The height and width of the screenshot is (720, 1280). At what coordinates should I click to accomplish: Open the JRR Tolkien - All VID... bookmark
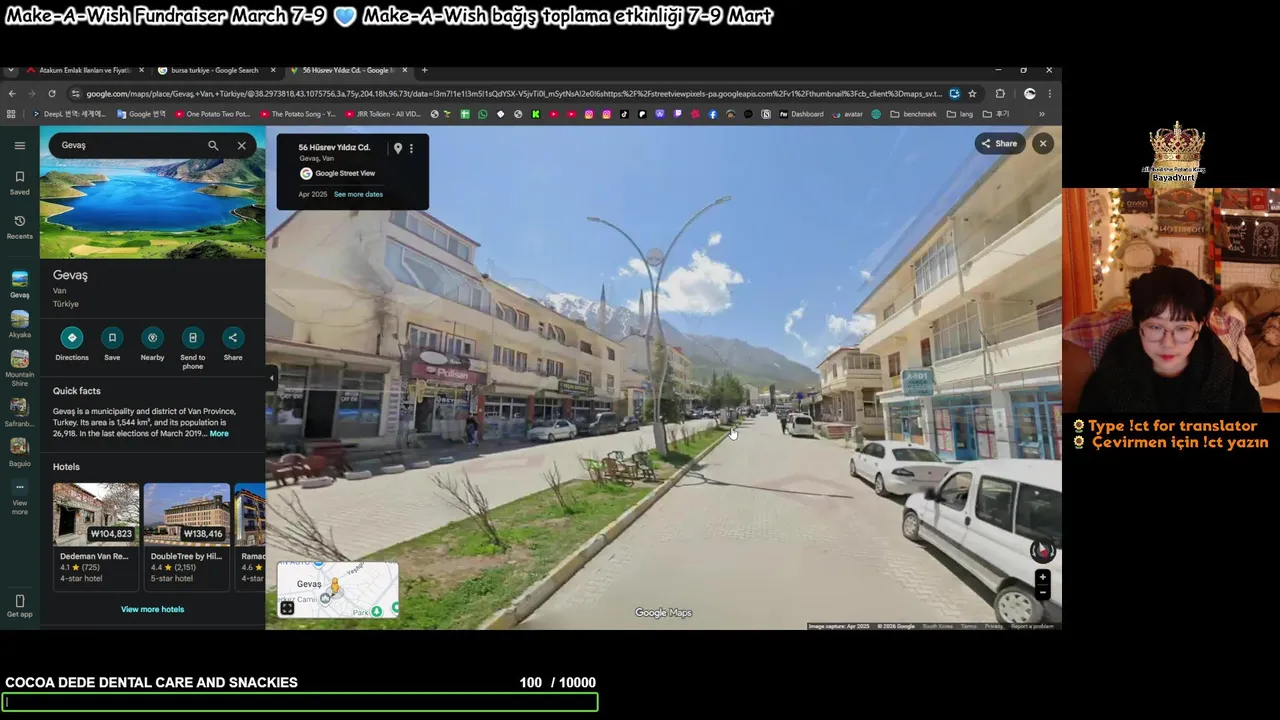[385, 114]
